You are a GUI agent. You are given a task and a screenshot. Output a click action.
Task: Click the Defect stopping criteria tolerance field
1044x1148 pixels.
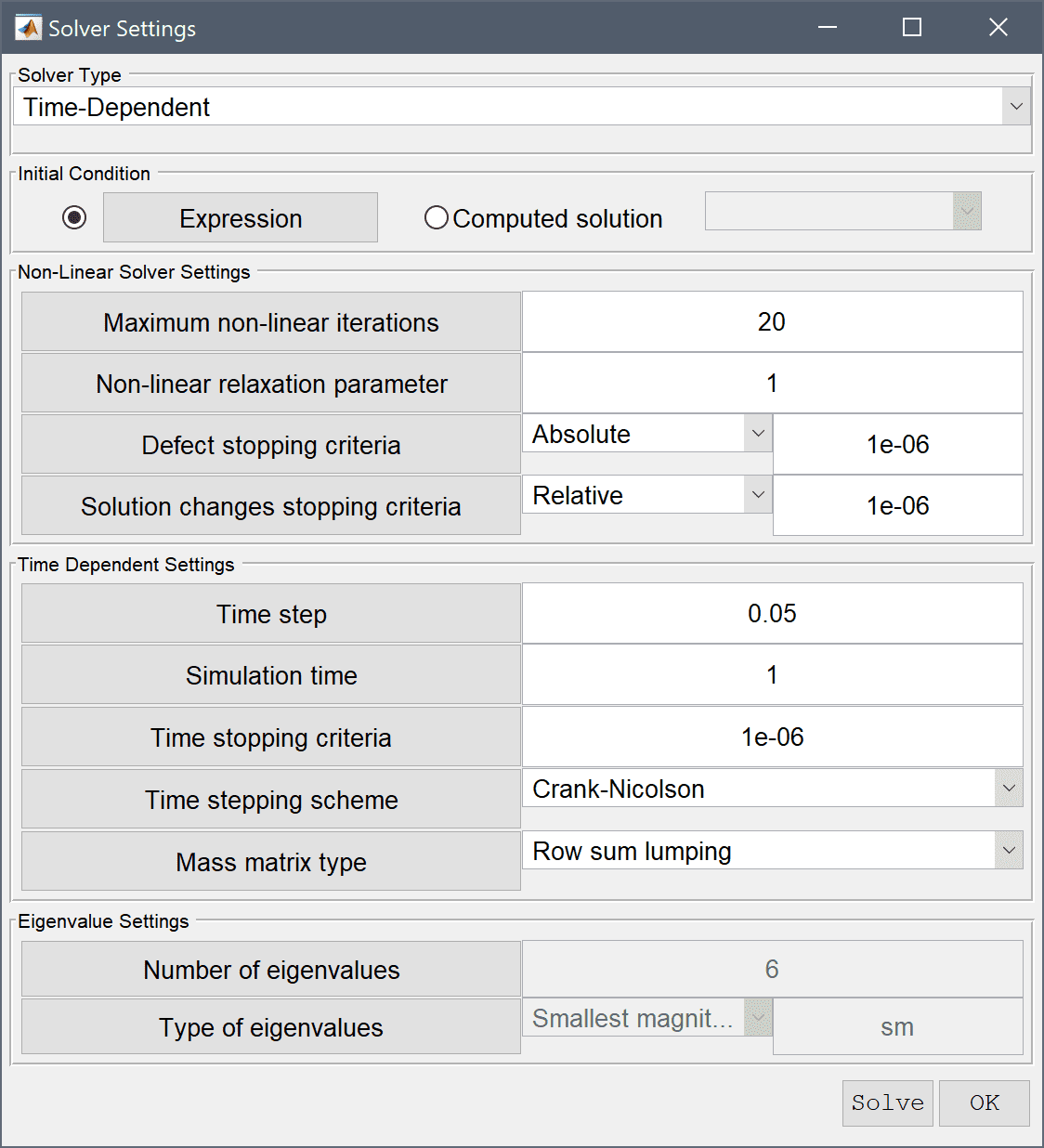[x=898, y=444]
